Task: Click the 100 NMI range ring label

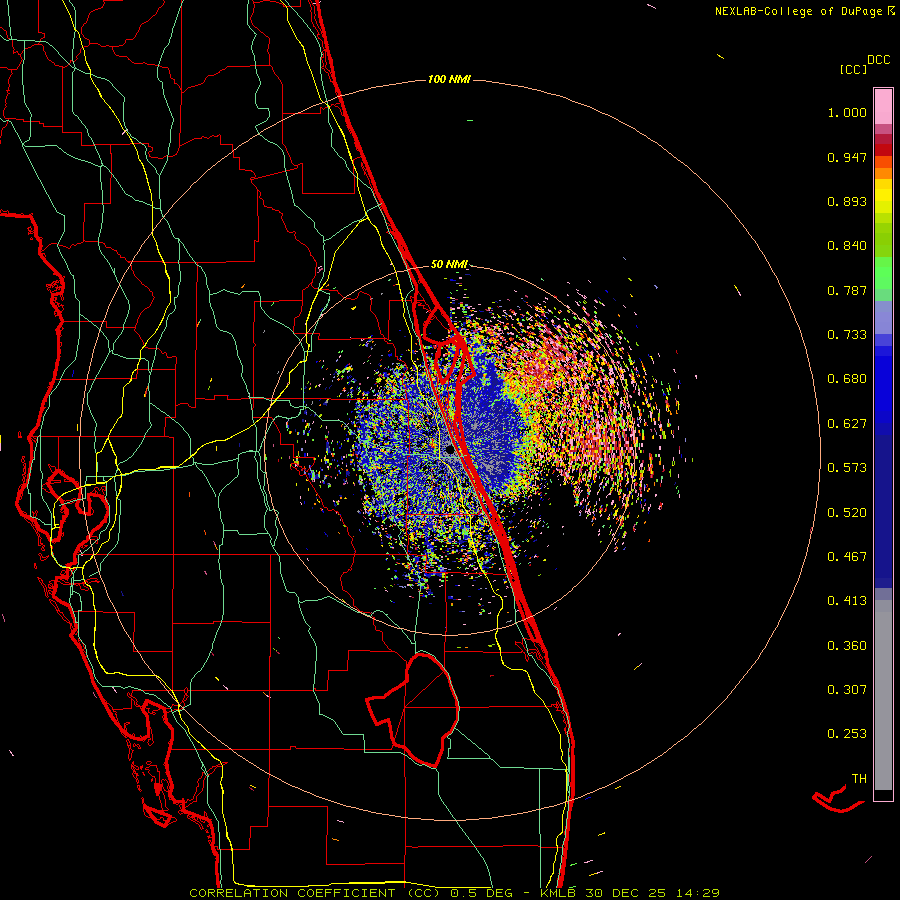Action: tap(449, 79)
